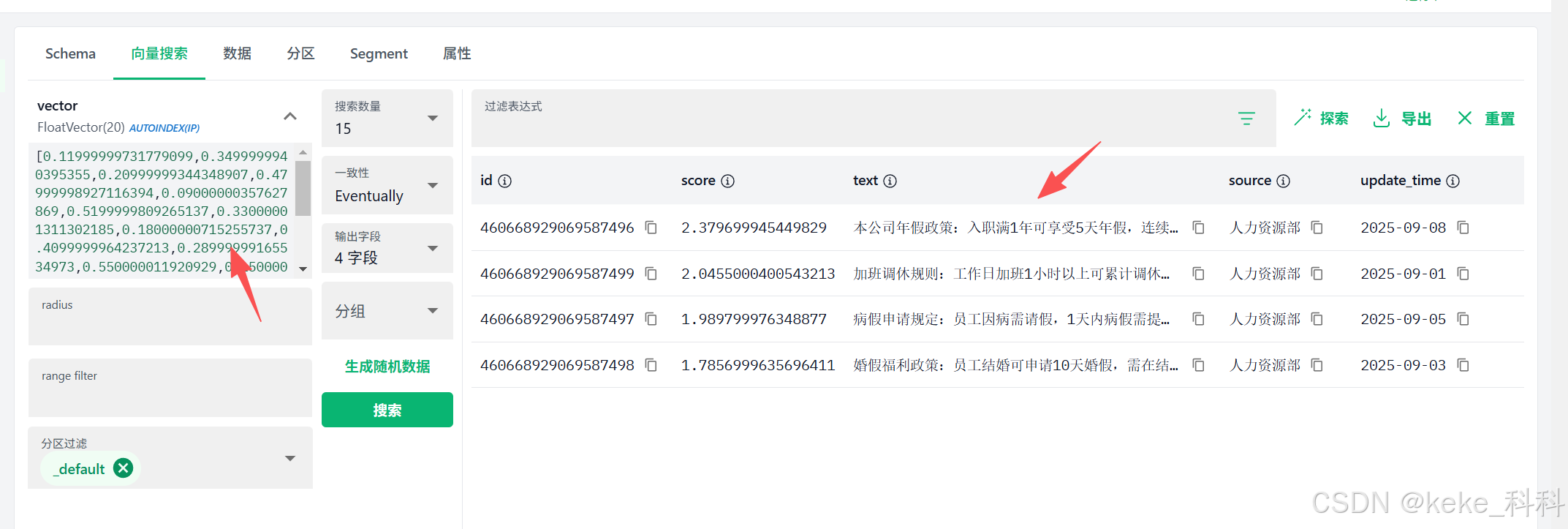Click the 探索 button

point(1321,119)
